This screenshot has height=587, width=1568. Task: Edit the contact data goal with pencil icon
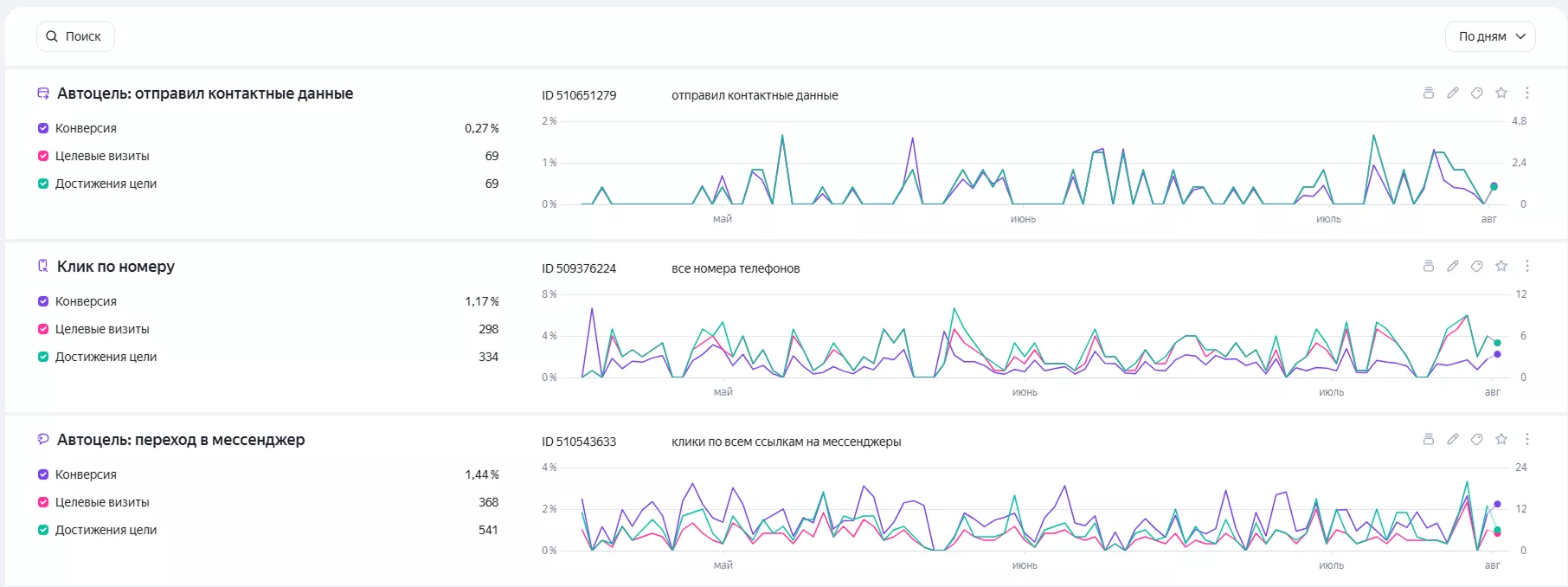pos(1453,93)
